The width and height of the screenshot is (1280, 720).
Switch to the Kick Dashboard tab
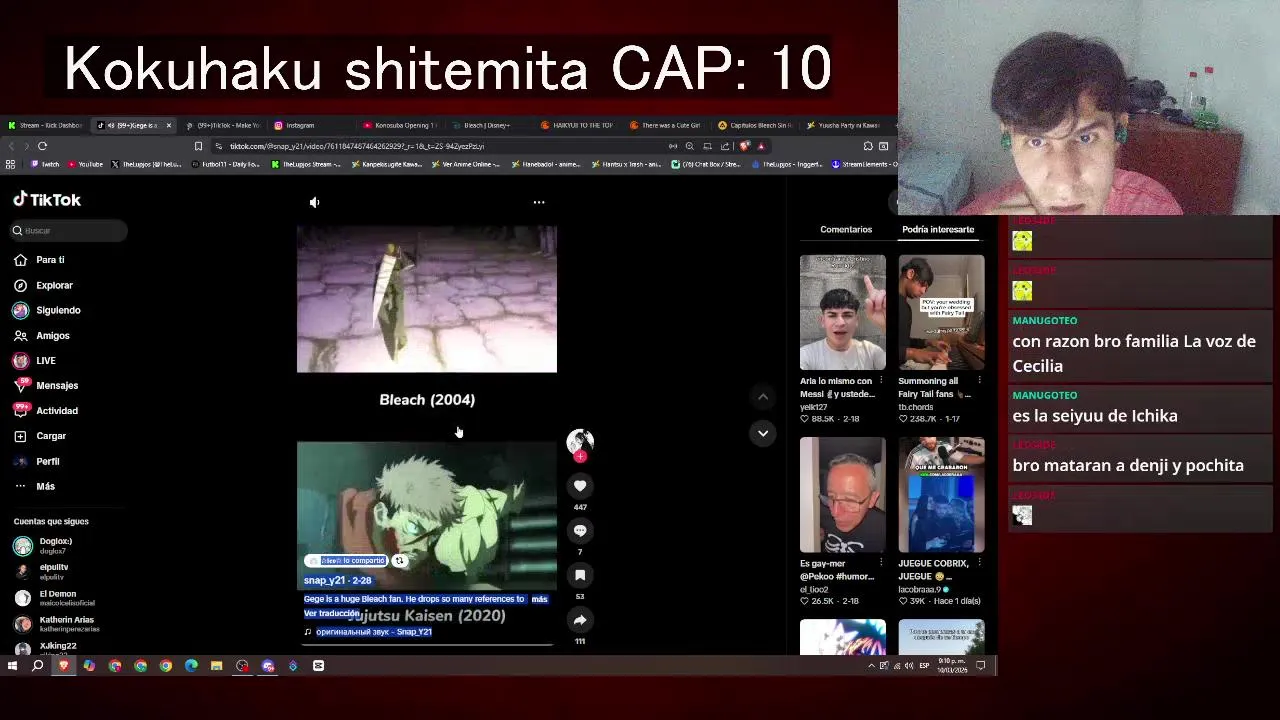pyautogui.click(x=45, y=125)
